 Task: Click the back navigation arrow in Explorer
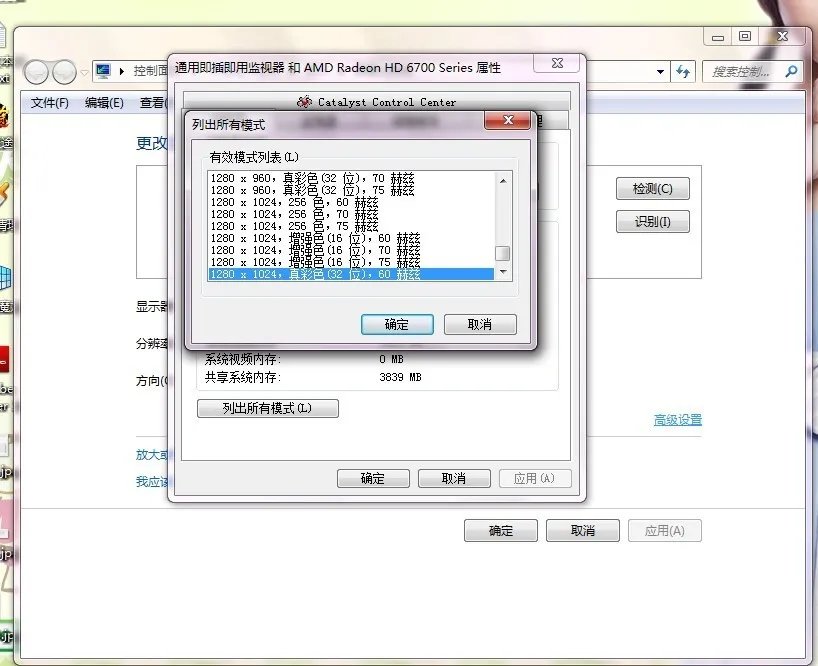[37, 72]
